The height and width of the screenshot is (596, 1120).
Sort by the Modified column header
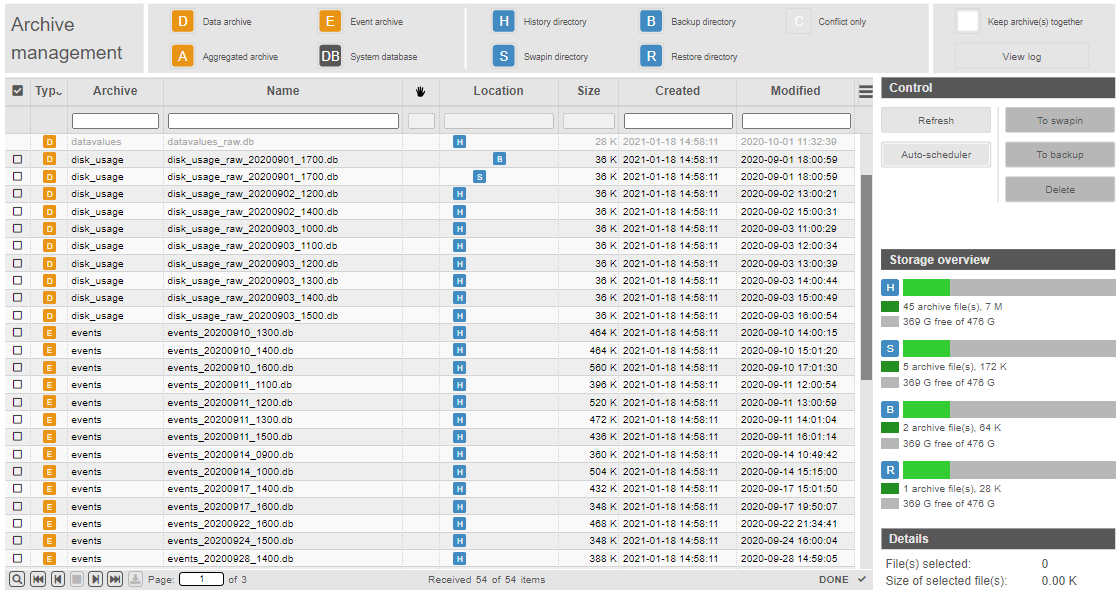[x=795, y=91]
